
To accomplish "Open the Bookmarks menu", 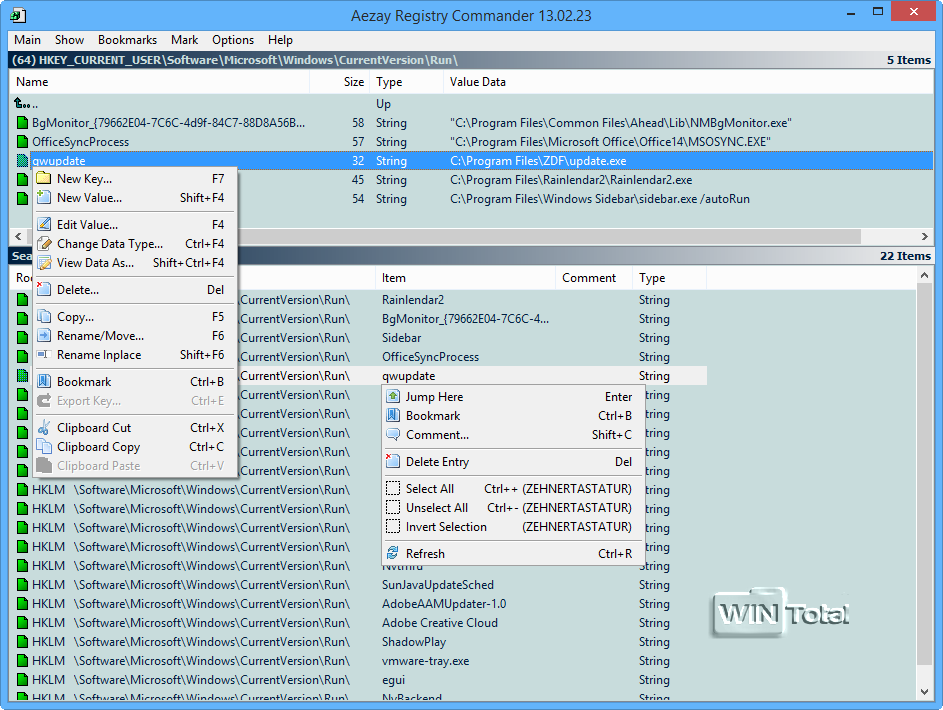I will point(127,40).
